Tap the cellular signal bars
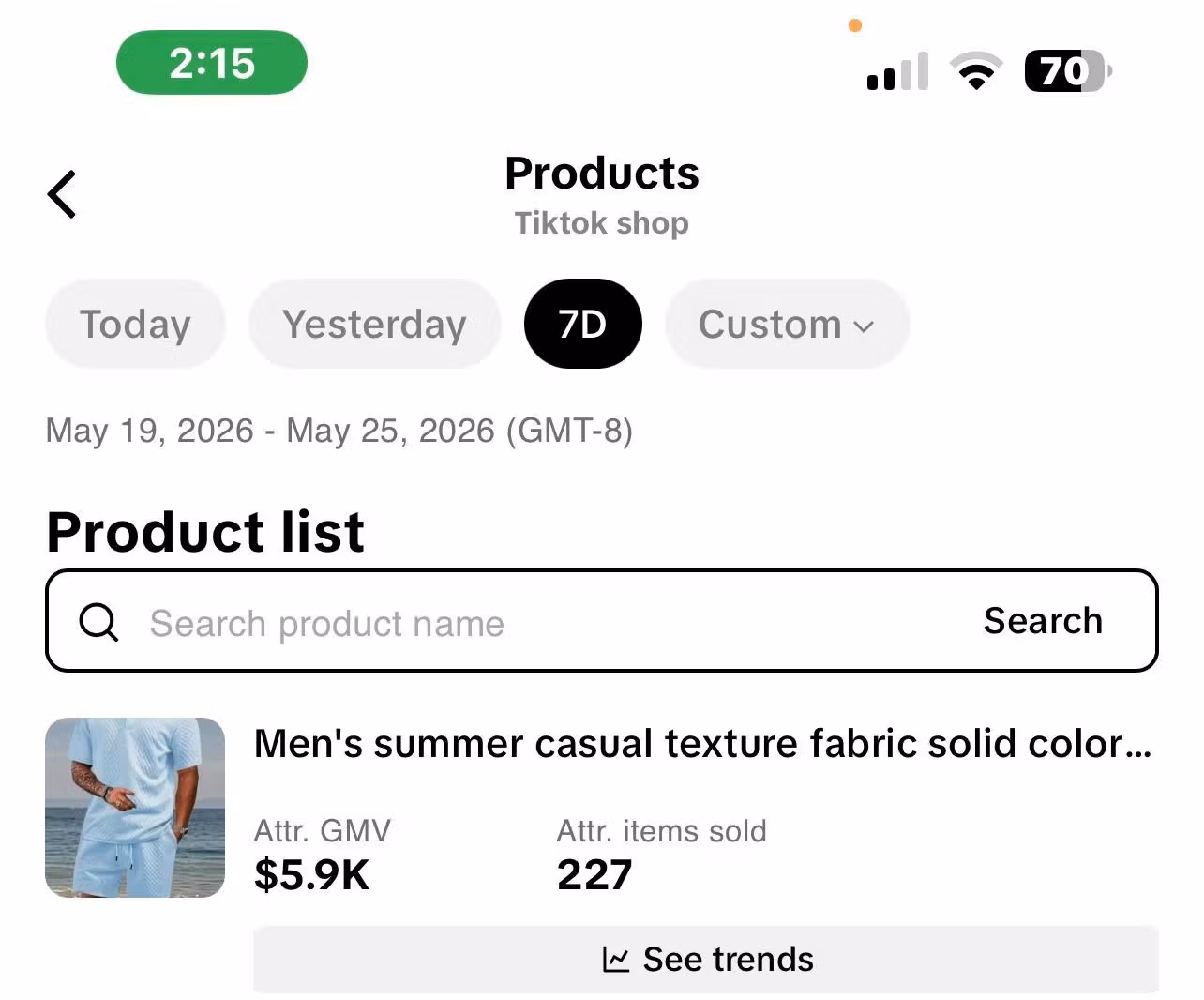The width and height of the screenshot is (1204, 1000). (x=897, y=71)
